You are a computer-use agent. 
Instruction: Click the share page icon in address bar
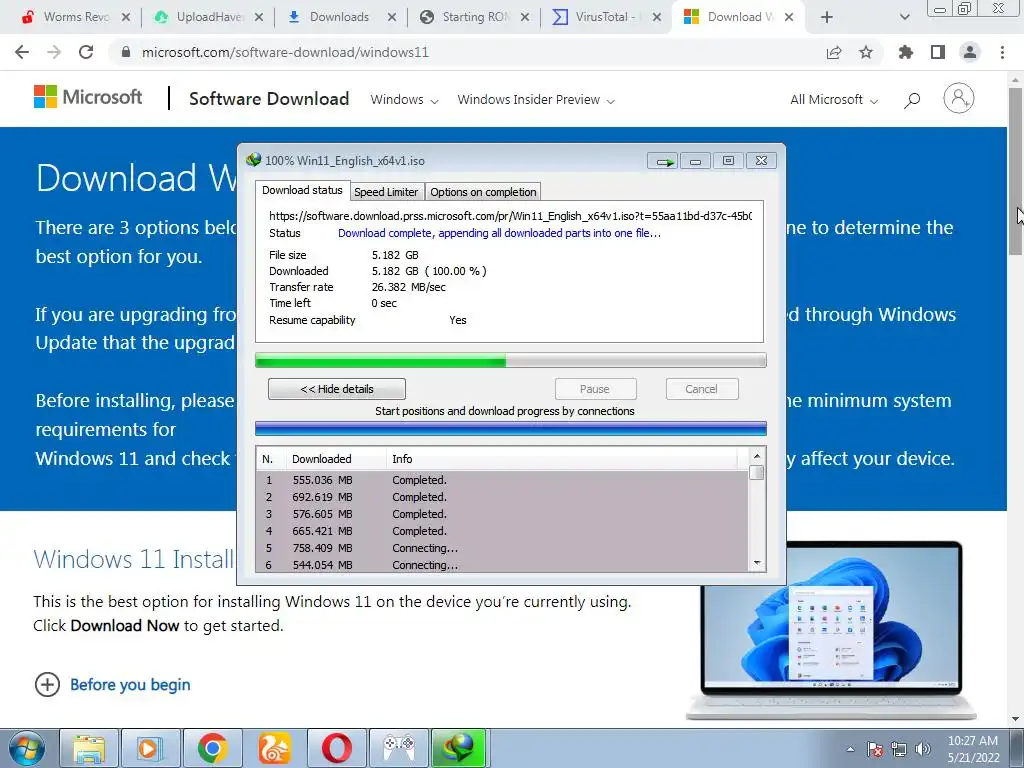pos(834,52)
